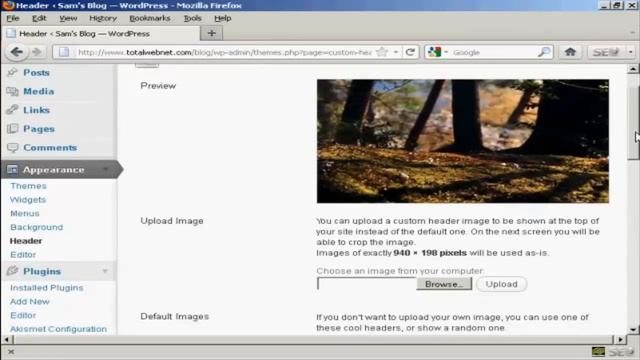
Task: Click the Media icon in sidebar
Action: click(12, 91)
